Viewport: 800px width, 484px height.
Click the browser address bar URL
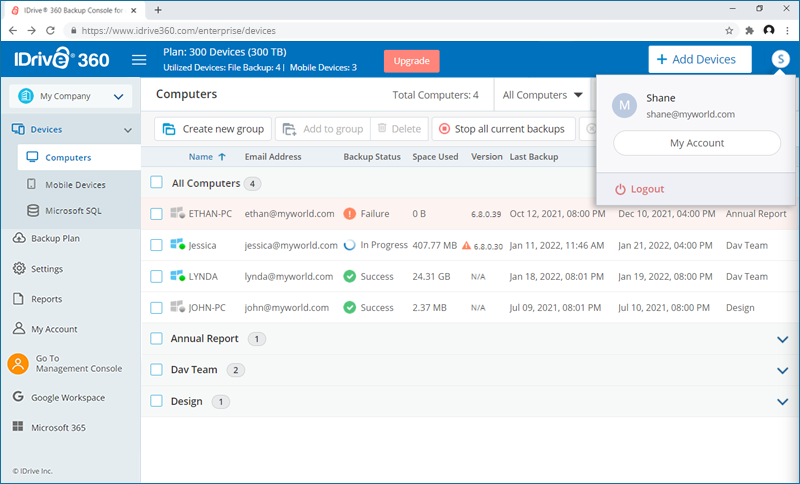click(x=179, y=31)
